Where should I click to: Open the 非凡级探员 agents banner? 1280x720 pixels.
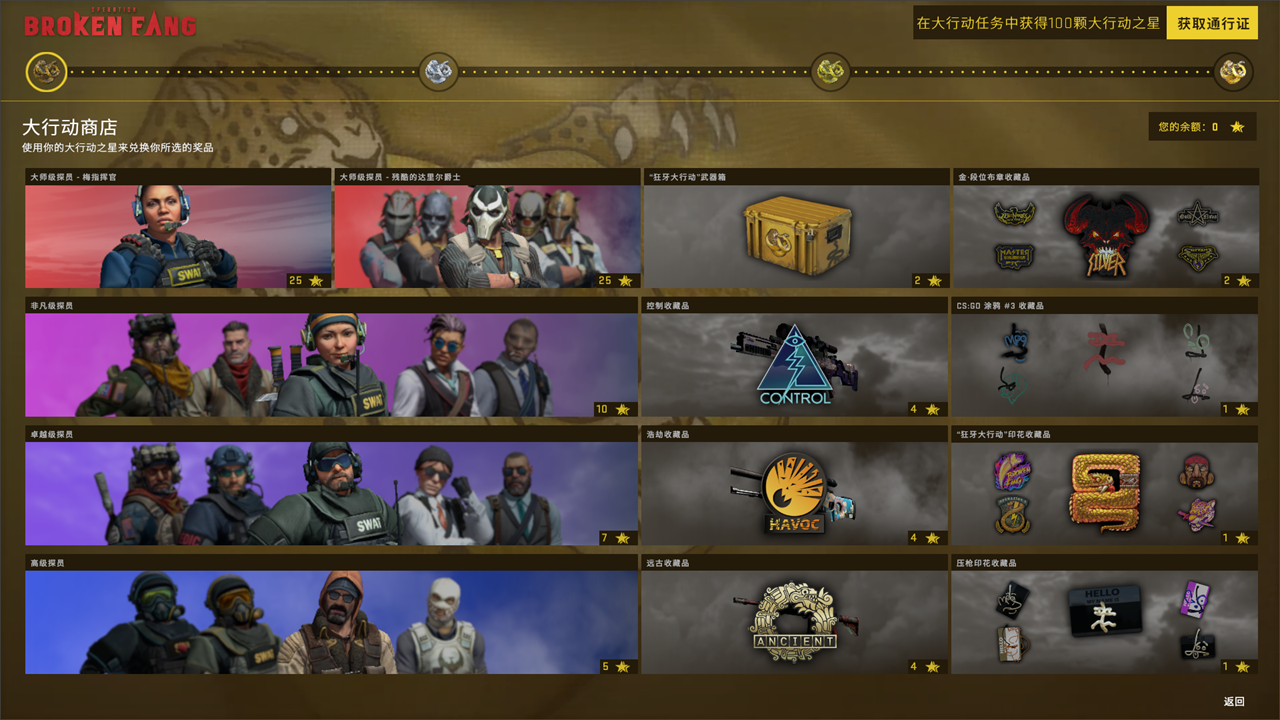332,357
